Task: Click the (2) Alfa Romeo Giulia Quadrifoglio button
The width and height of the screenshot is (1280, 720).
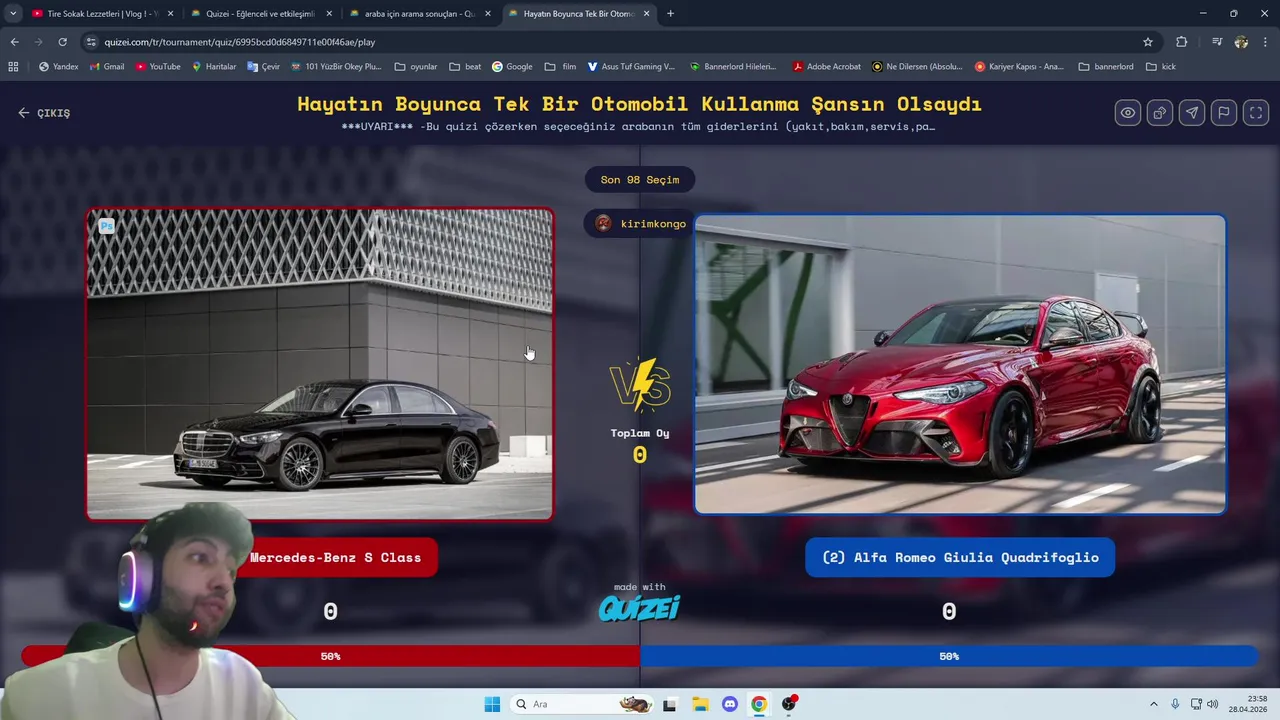Action: [x=960, y=557]
